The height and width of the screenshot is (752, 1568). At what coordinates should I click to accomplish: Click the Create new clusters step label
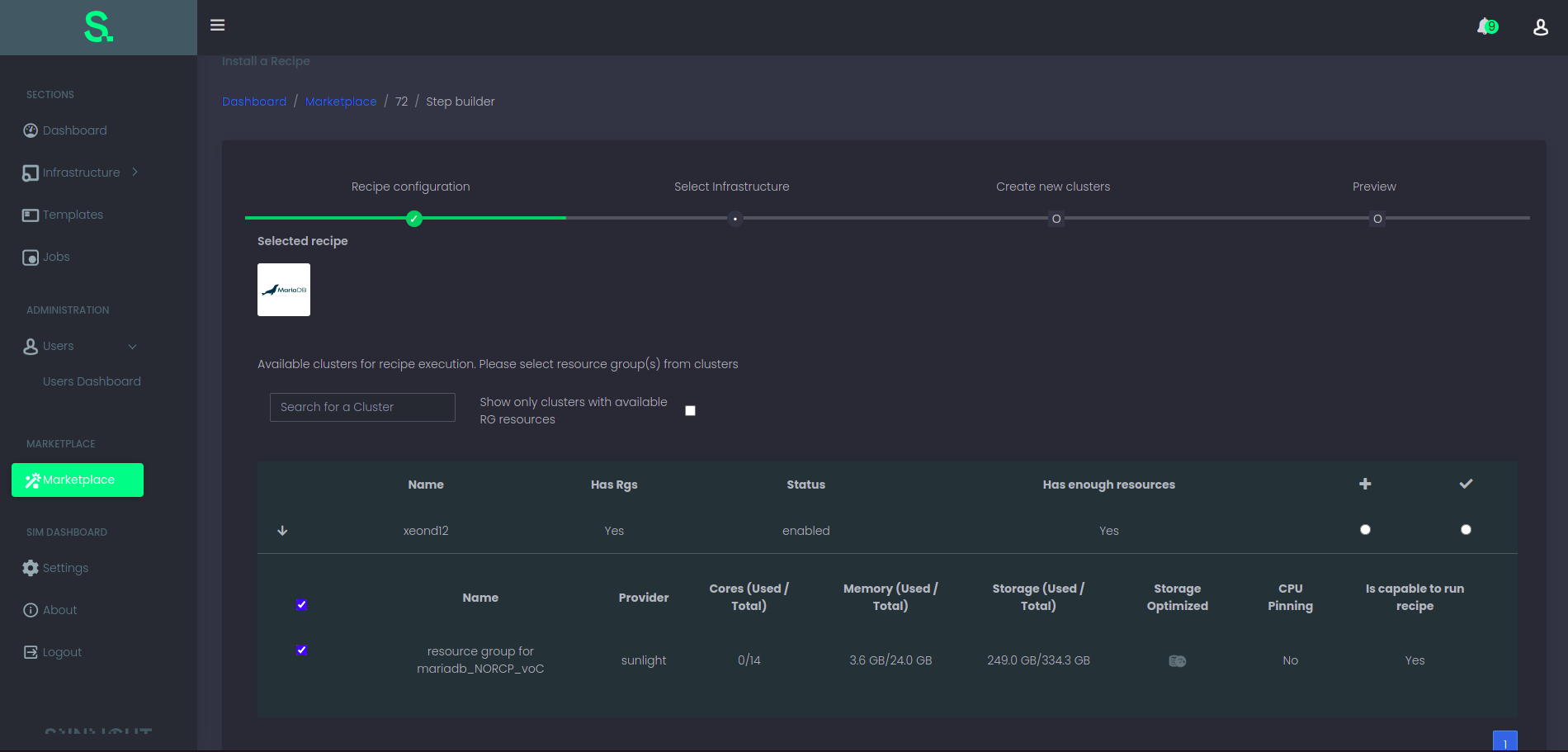coord(1053,187)
